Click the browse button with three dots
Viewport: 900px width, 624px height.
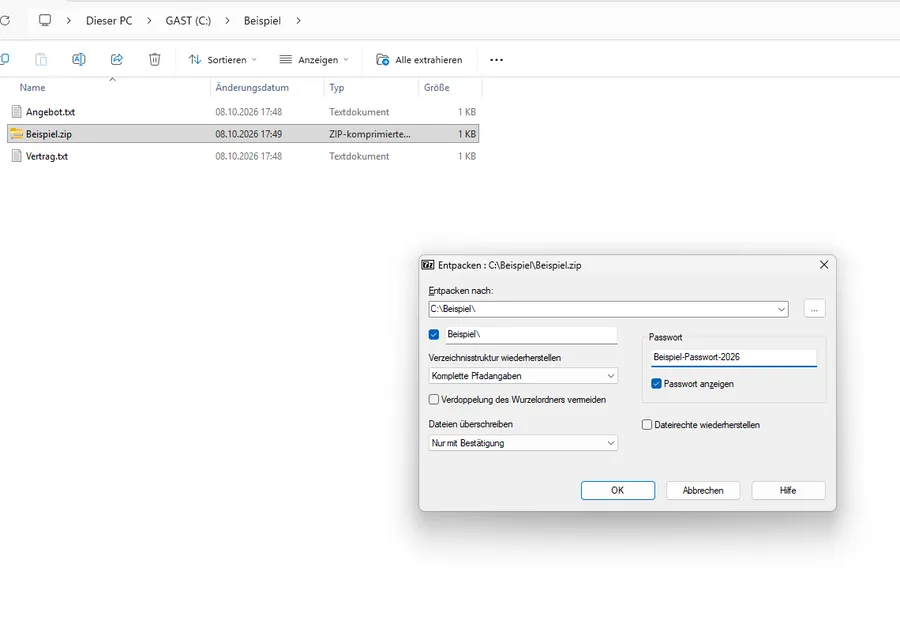coord(814,309)
